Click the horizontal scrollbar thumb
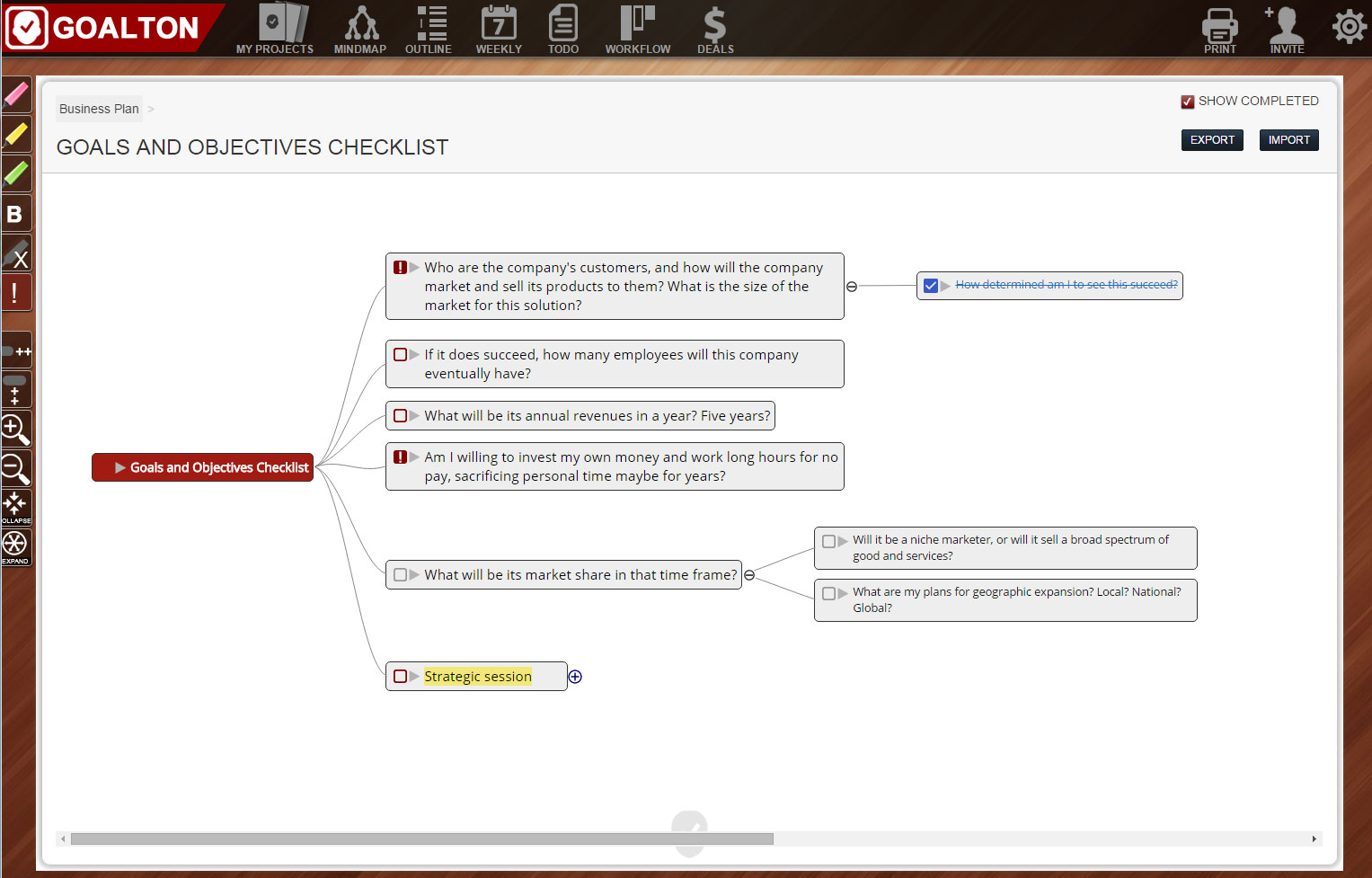Image resolution: width=1372 pixels, height=878 pixels. (x=421, y=838)
